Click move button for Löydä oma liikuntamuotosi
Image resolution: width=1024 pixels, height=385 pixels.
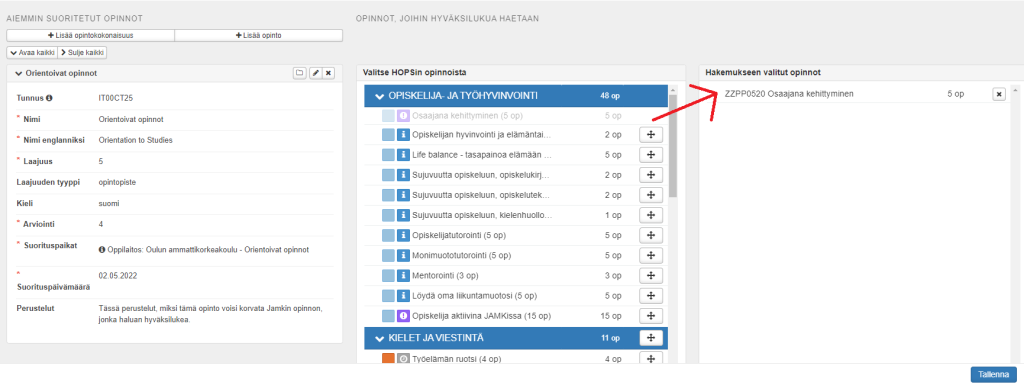coord(650,296)
